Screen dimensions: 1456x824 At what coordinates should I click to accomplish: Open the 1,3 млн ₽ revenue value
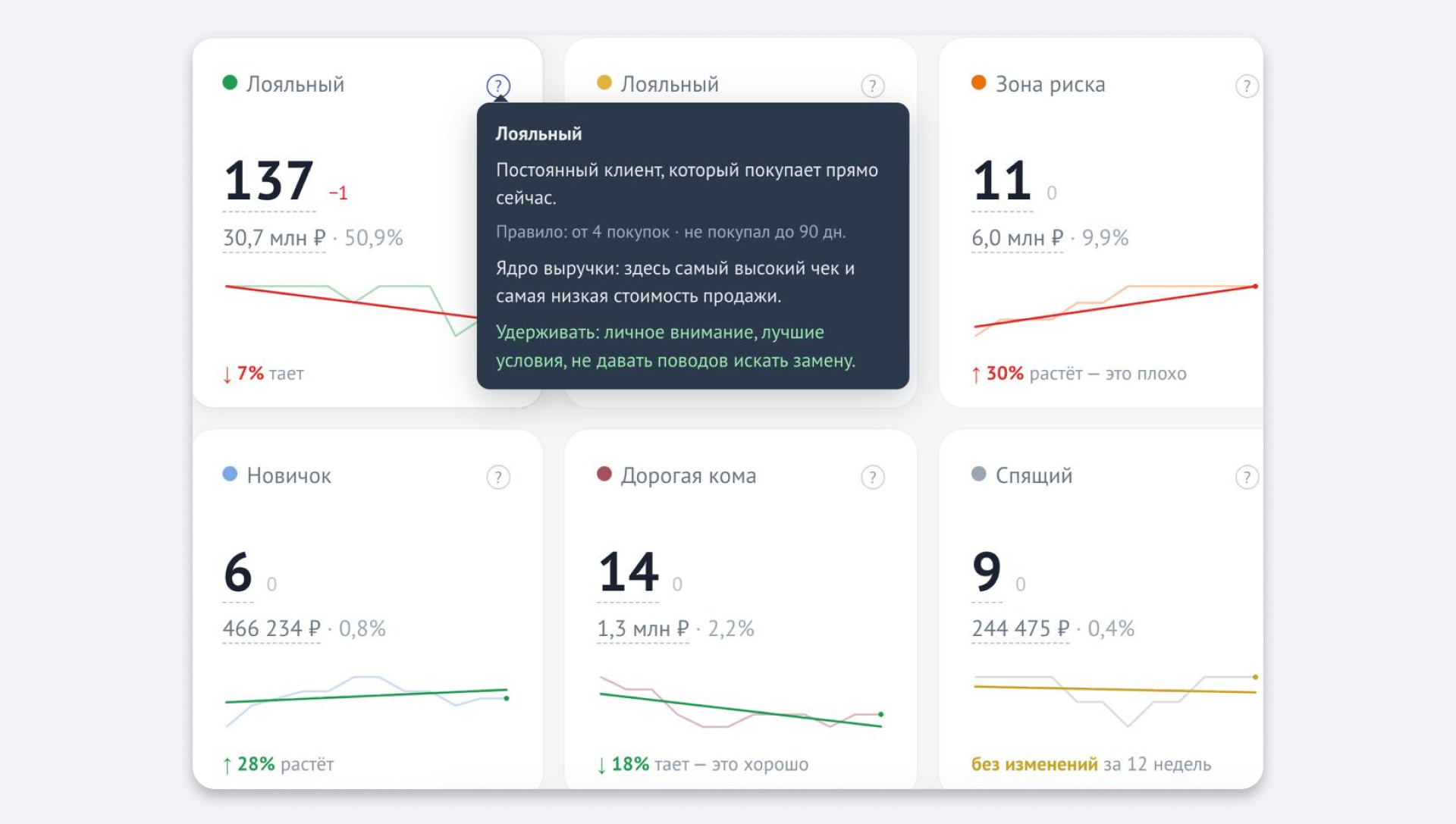643,628
